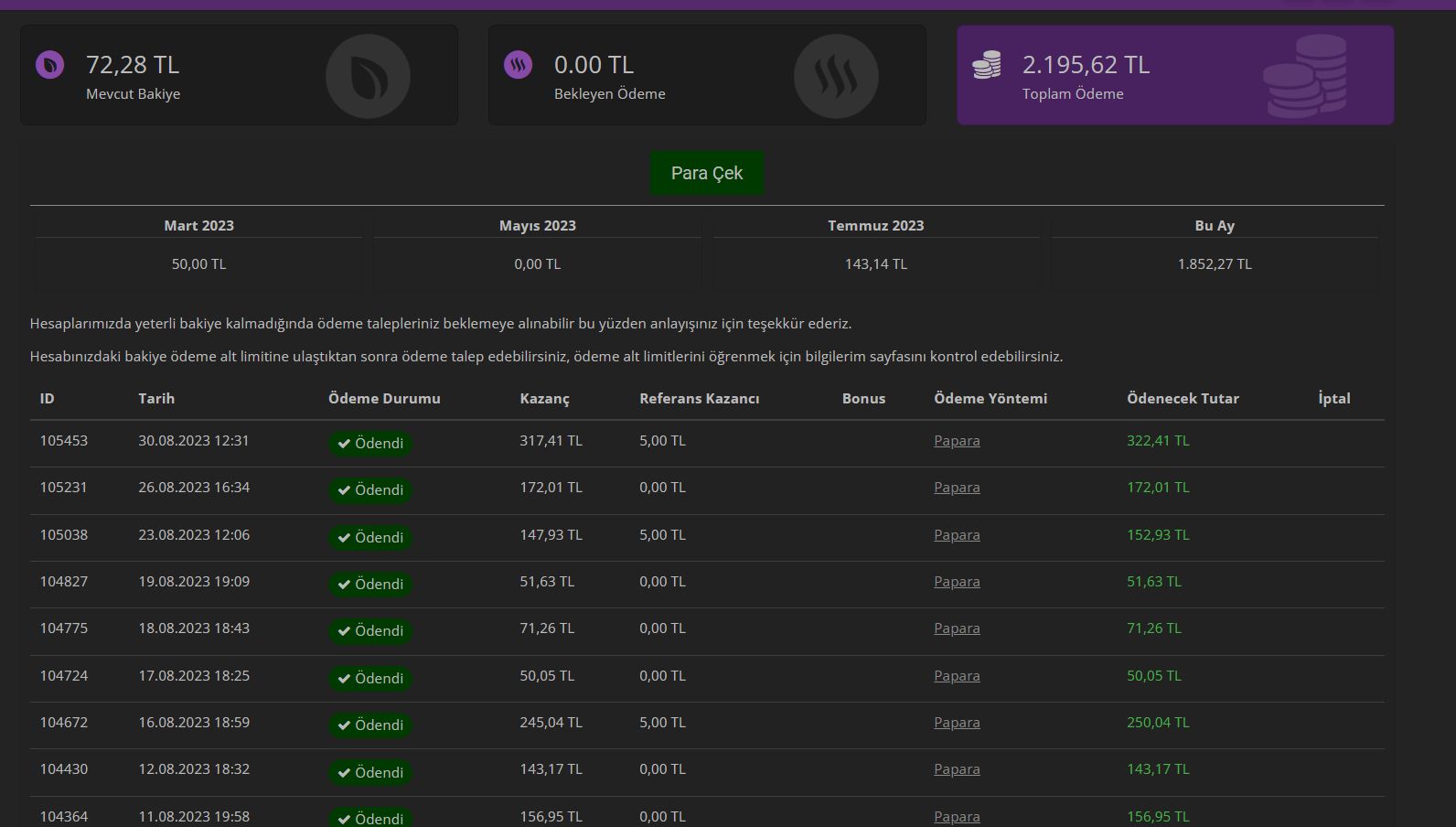Open Papara link in row 104775
The height and width of the screenshot is (827, 1456).
[x=957, y=628]
